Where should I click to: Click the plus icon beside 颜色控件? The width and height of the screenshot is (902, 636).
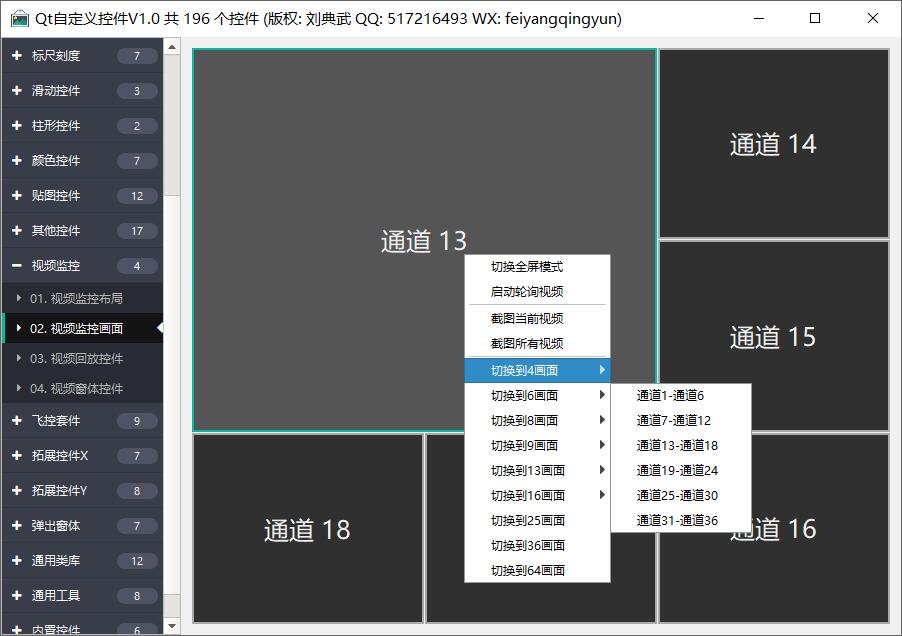(x=17, y=161)
